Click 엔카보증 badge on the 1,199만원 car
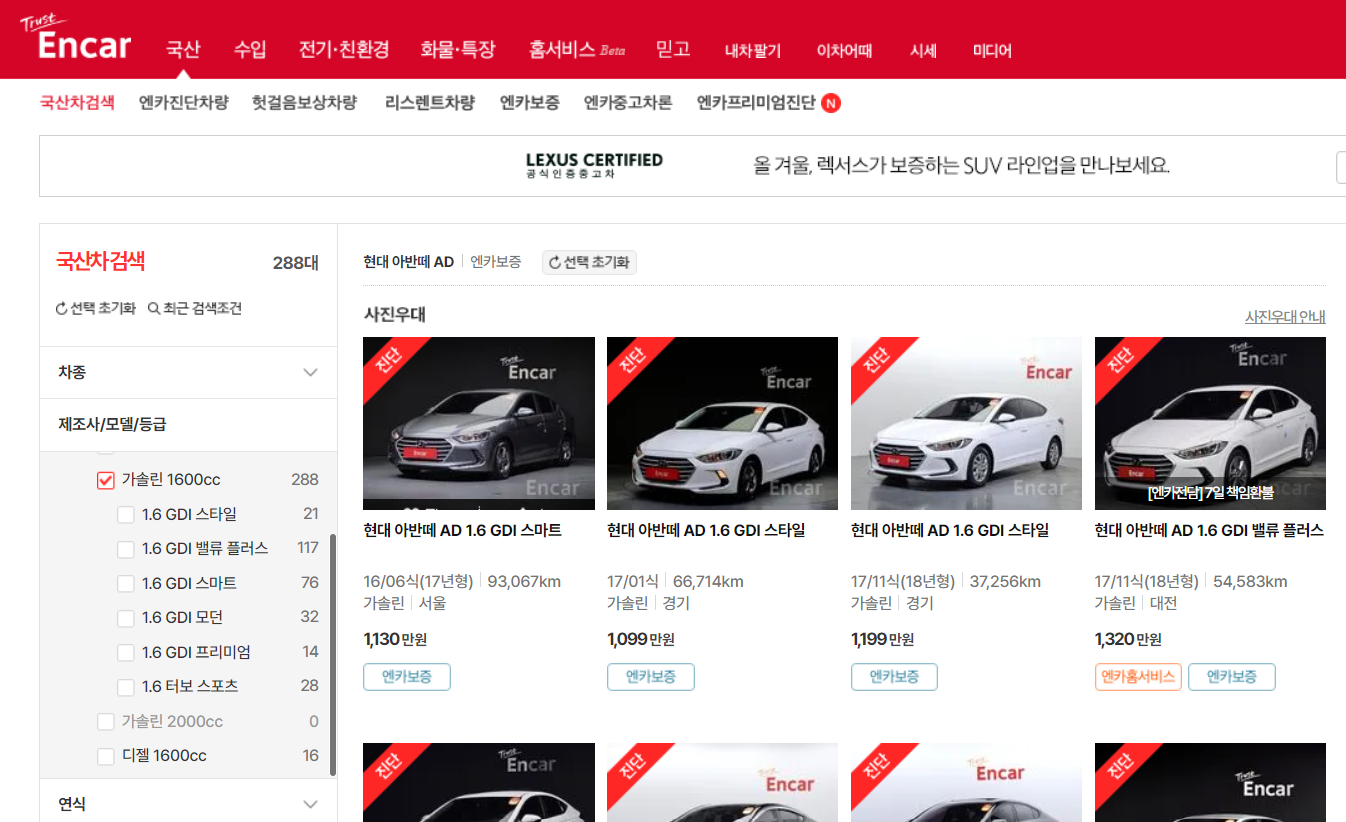Viewport: 1346px width, 822px height. click(895, 677)
